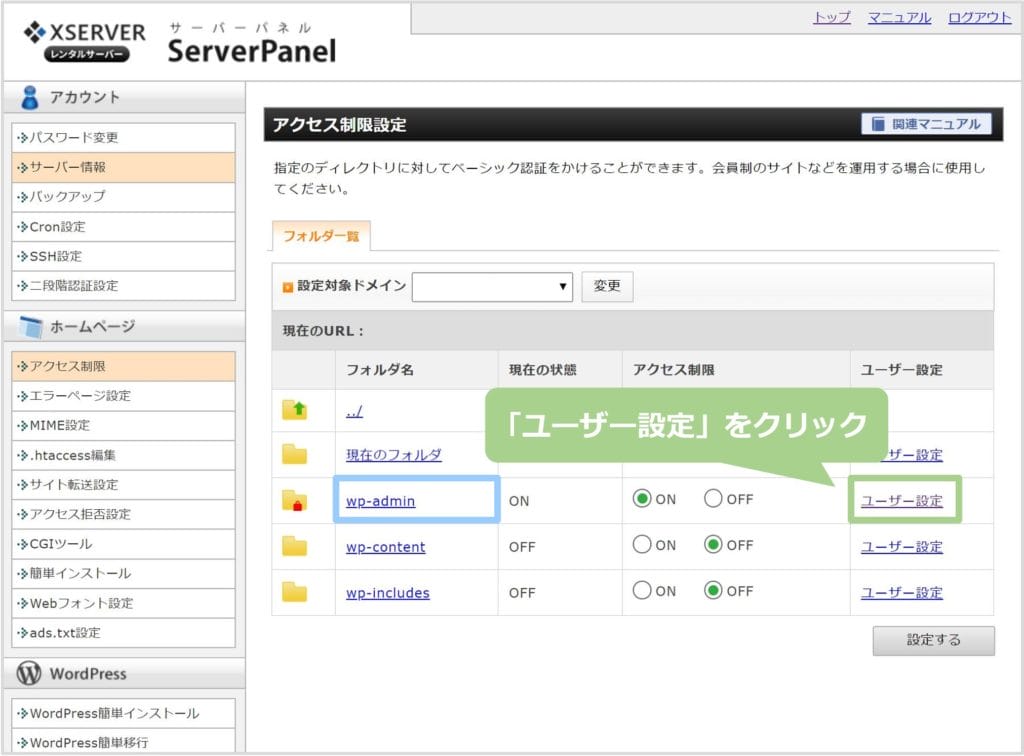Viewport: 1024px width, 756px height.
Task: Click the WordPress section logo icon
Action: click(x=31, y=674)
